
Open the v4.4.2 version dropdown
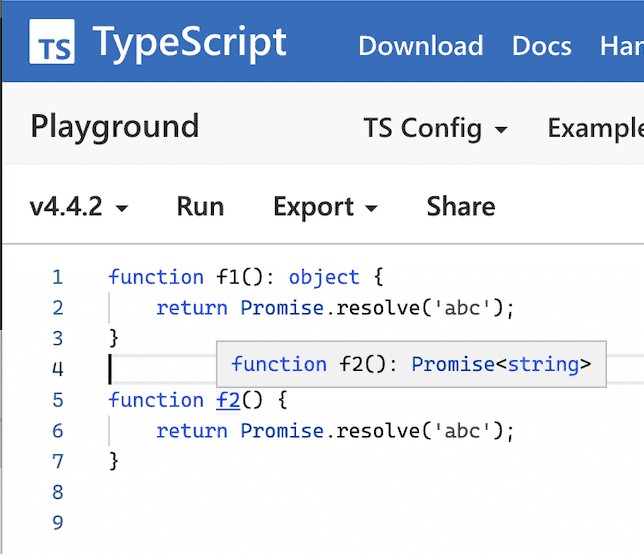click(79, 207)
